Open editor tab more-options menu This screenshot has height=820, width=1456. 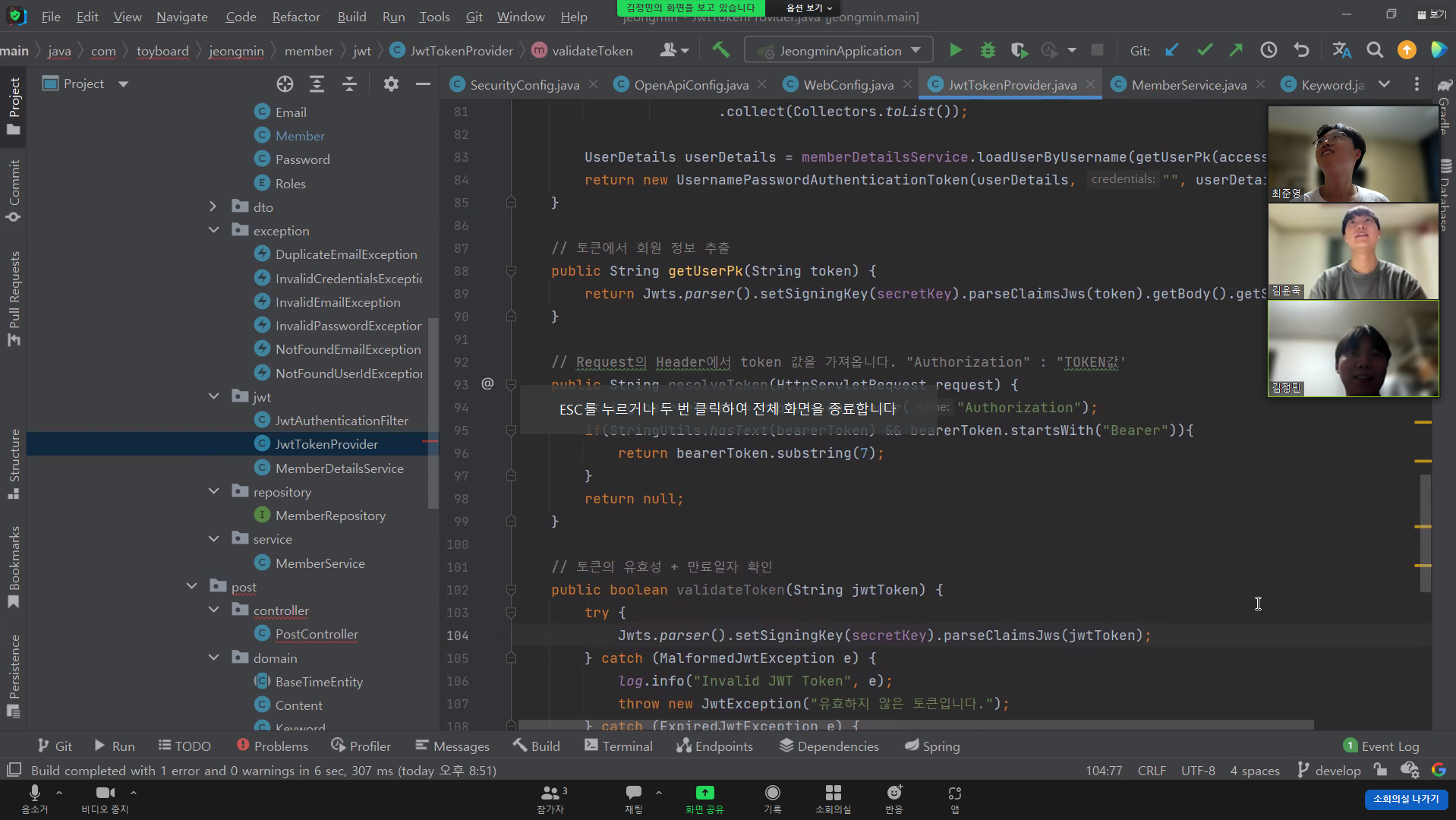pos(1417,84)
